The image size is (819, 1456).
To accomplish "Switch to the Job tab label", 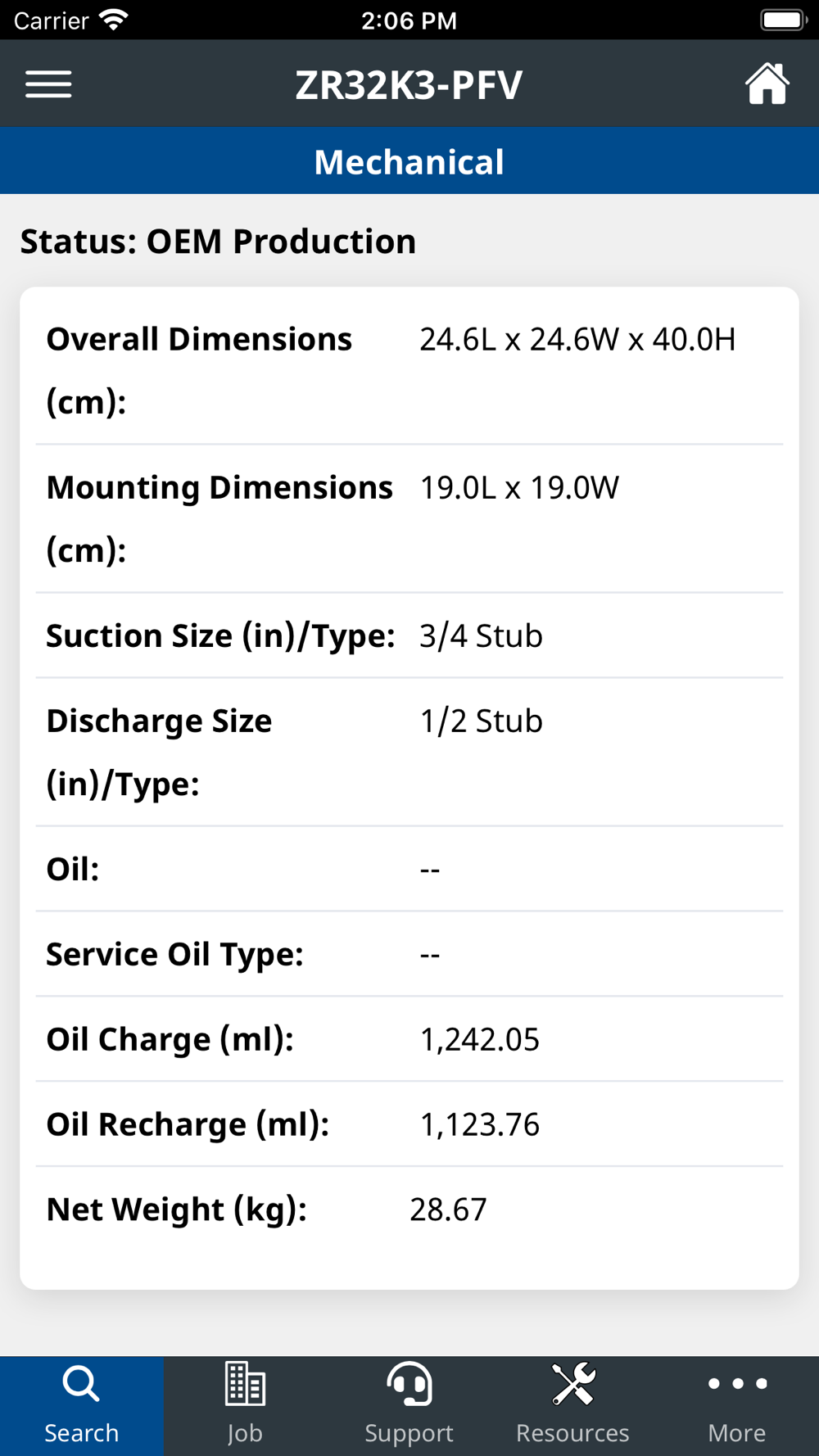I will tap(245, 1433).
